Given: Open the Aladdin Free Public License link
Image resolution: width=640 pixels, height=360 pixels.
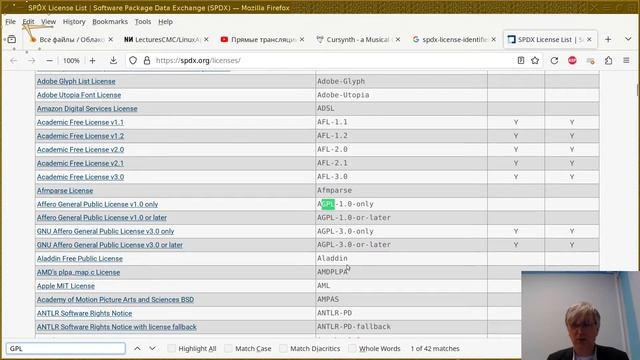Looking at the screenshot, I should click(x=80, y=258).
